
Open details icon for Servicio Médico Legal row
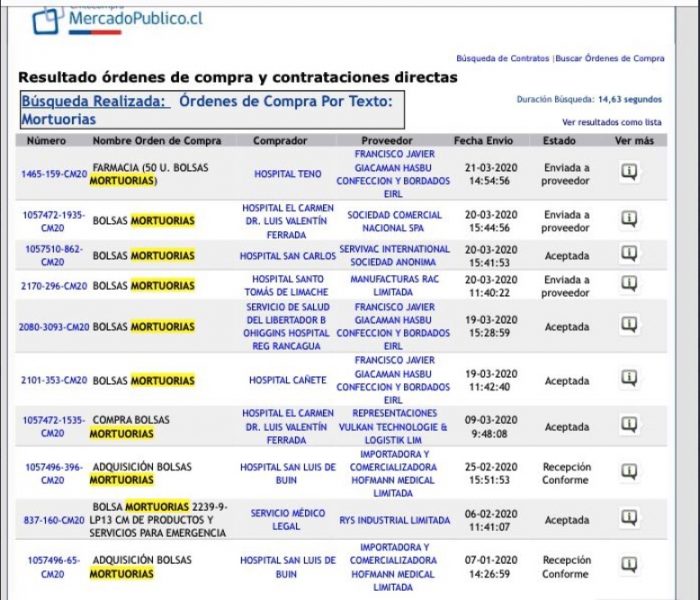[x=629, y=519]
